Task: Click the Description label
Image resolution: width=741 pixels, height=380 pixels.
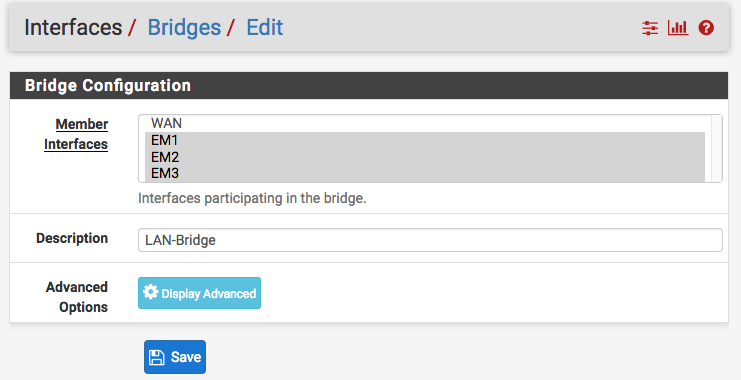Action: (72, 238)
